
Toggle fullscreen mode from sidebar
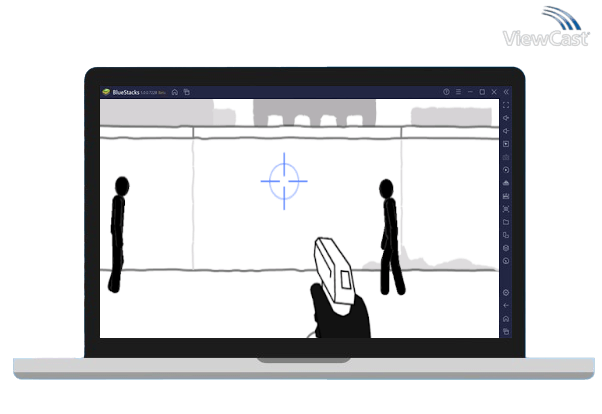click(506, 105)
